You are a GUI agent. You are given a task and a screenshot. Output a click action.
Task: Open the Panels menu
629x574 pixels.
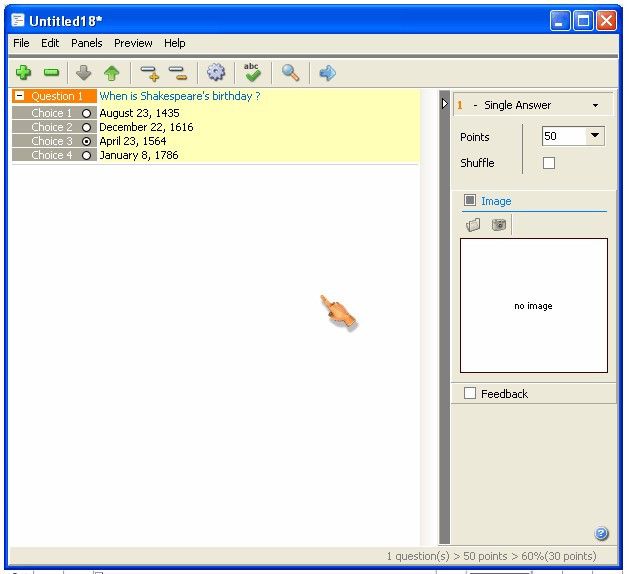87,43
